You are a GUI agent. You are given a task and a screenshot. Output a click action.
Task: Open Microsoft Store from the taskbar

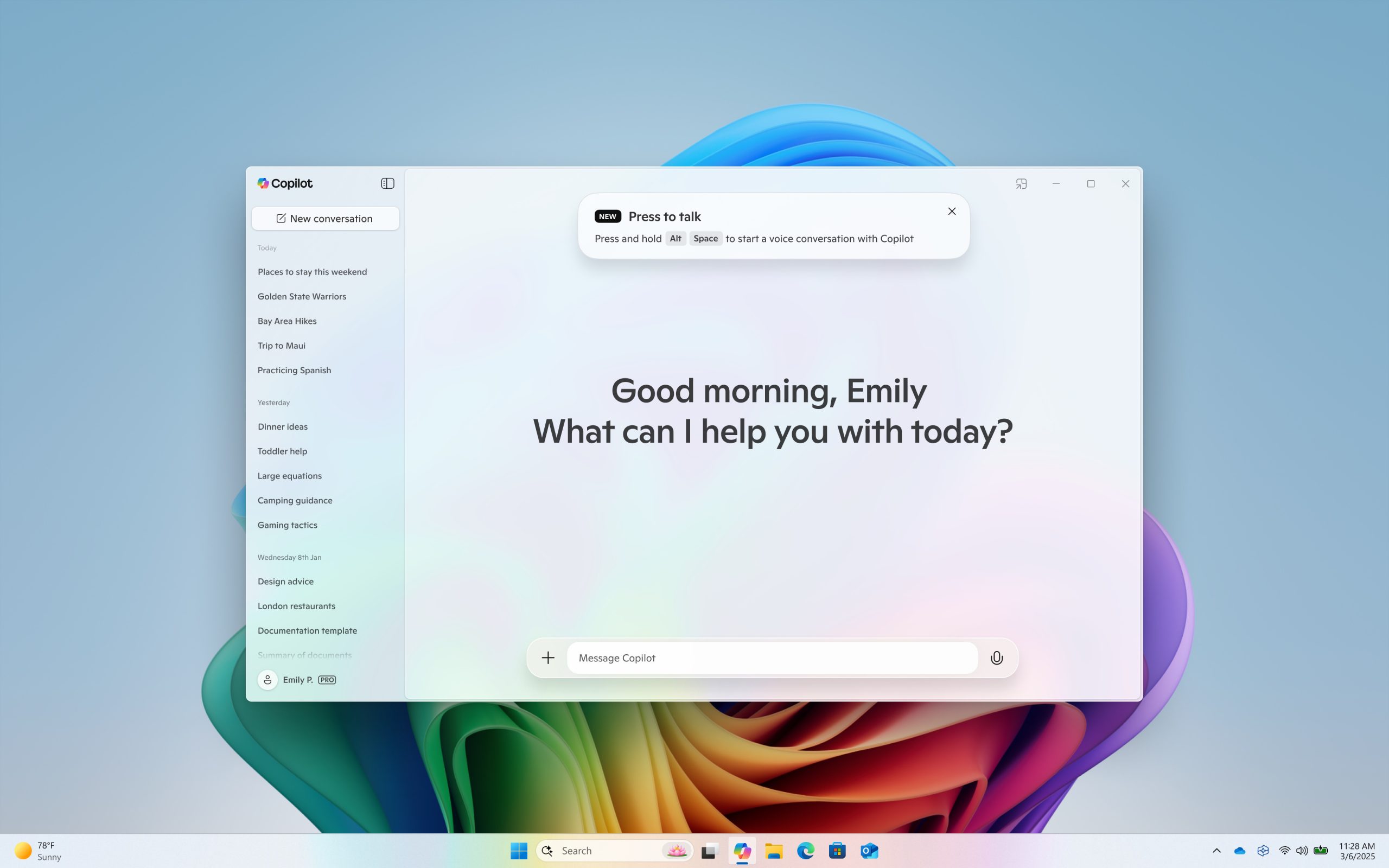837,851
